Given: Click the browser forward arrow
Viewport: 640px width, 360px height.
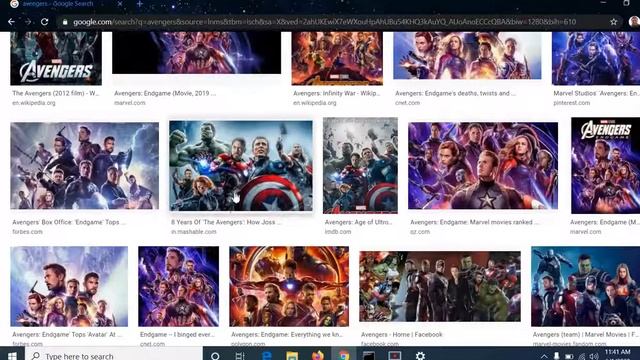Looking at the screenshot, I should click(x=28, y=22).
